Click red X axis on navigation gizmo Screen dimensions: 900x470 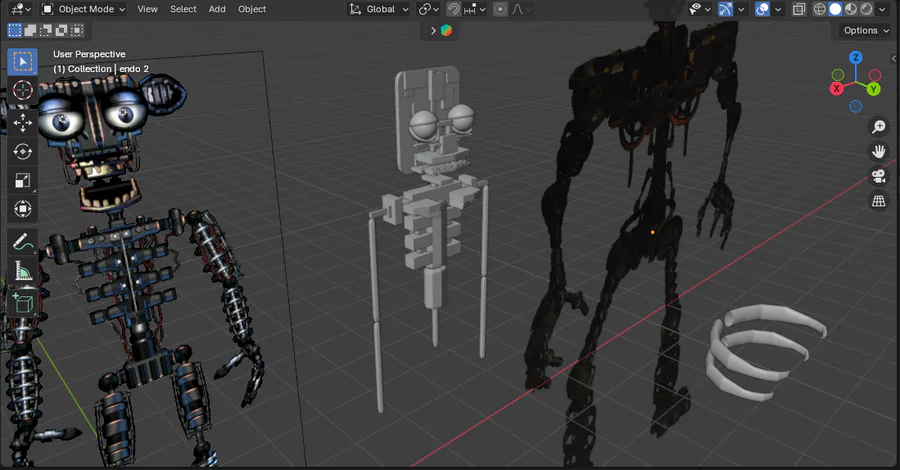click(837, 88)
